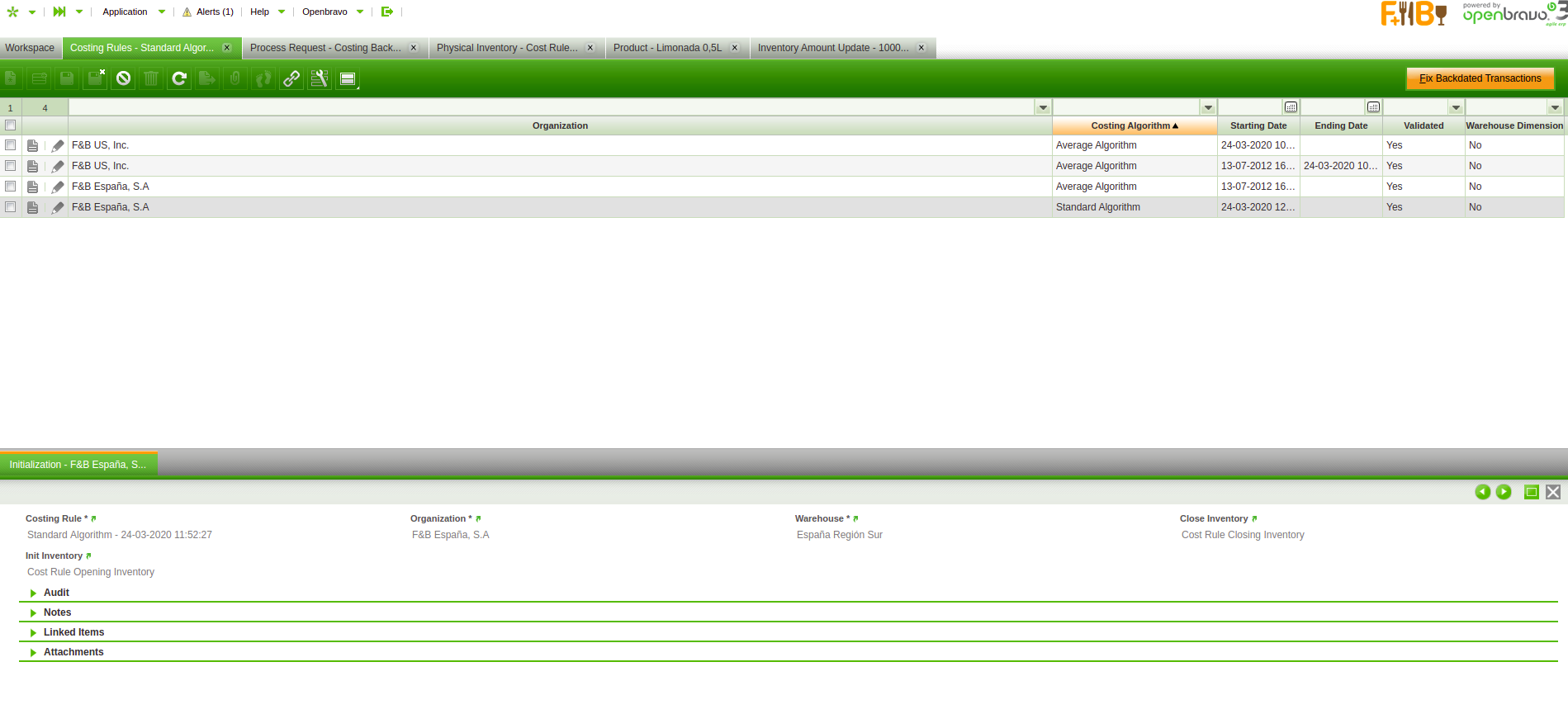Select checkbox for first F&B US, Inc. row
1568x714 pixels.
point(11,145)
